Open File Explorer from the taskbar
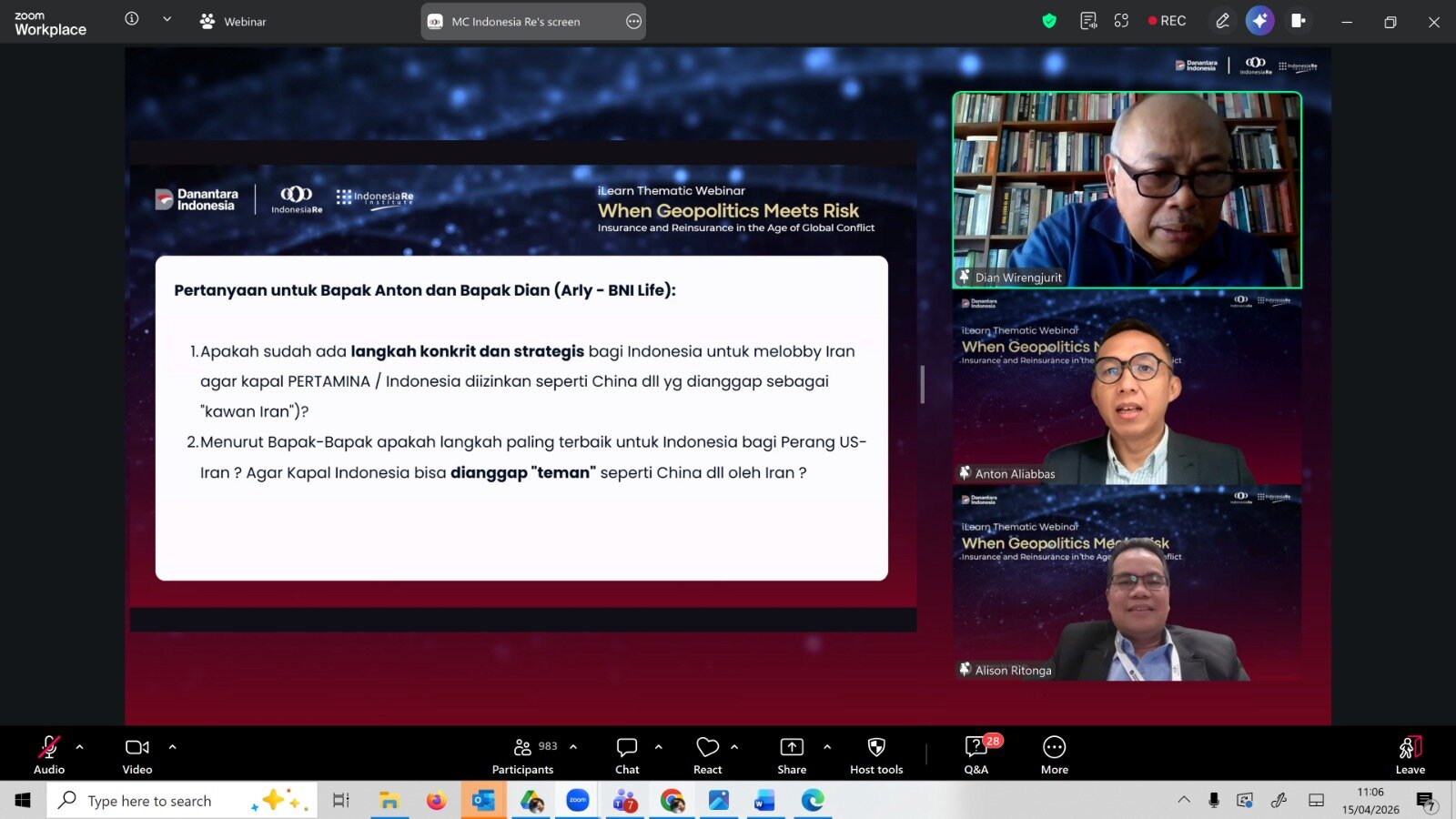Screen dimensions: 1456x819 [x=389, y=800]
